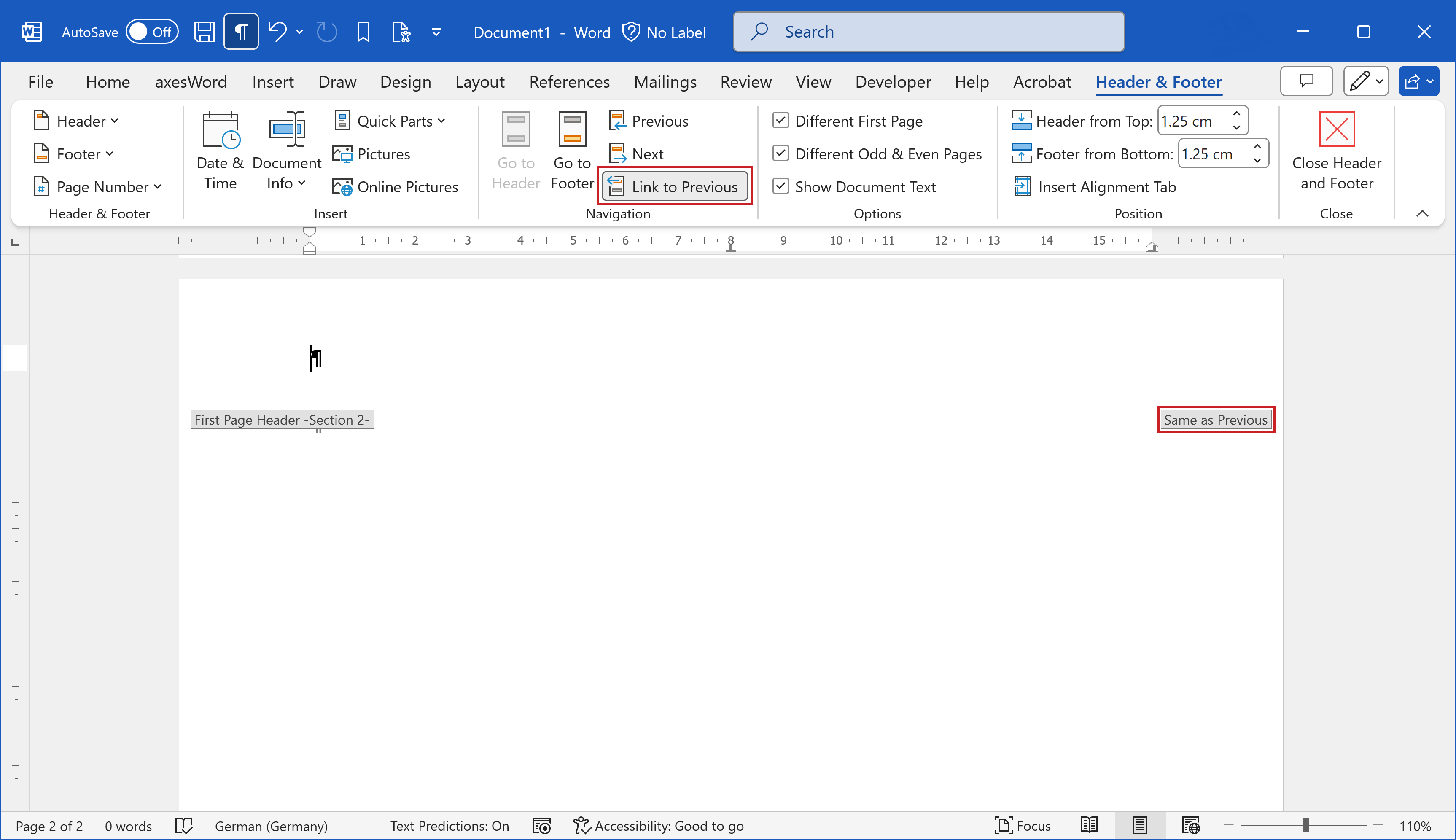Expand the Page Number dropdown
Screen dimensions: 1456x840
pyautogui.click(x=97, y=187)
